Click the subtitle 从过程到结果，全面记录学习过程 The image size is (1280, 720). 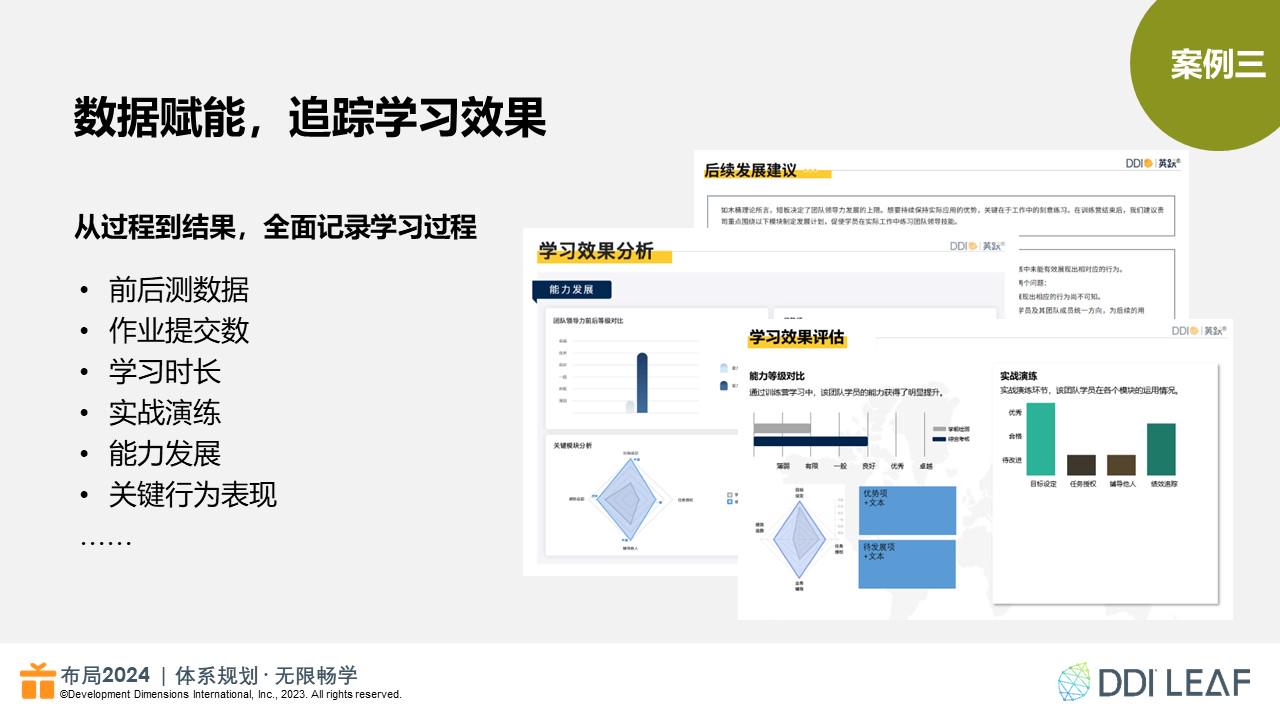275,226
